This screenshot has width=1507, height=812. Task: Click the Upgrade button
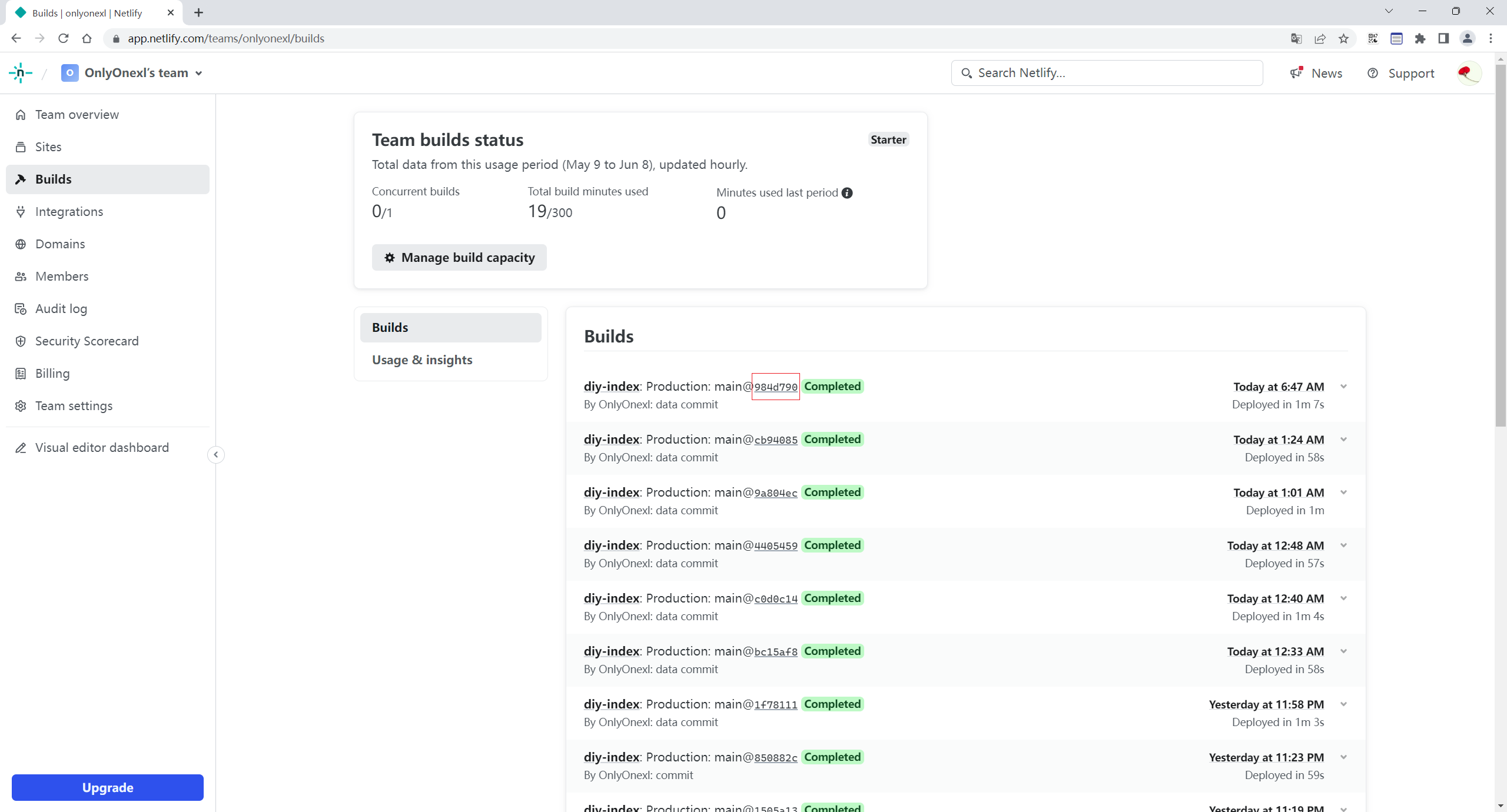pos(108,787)
